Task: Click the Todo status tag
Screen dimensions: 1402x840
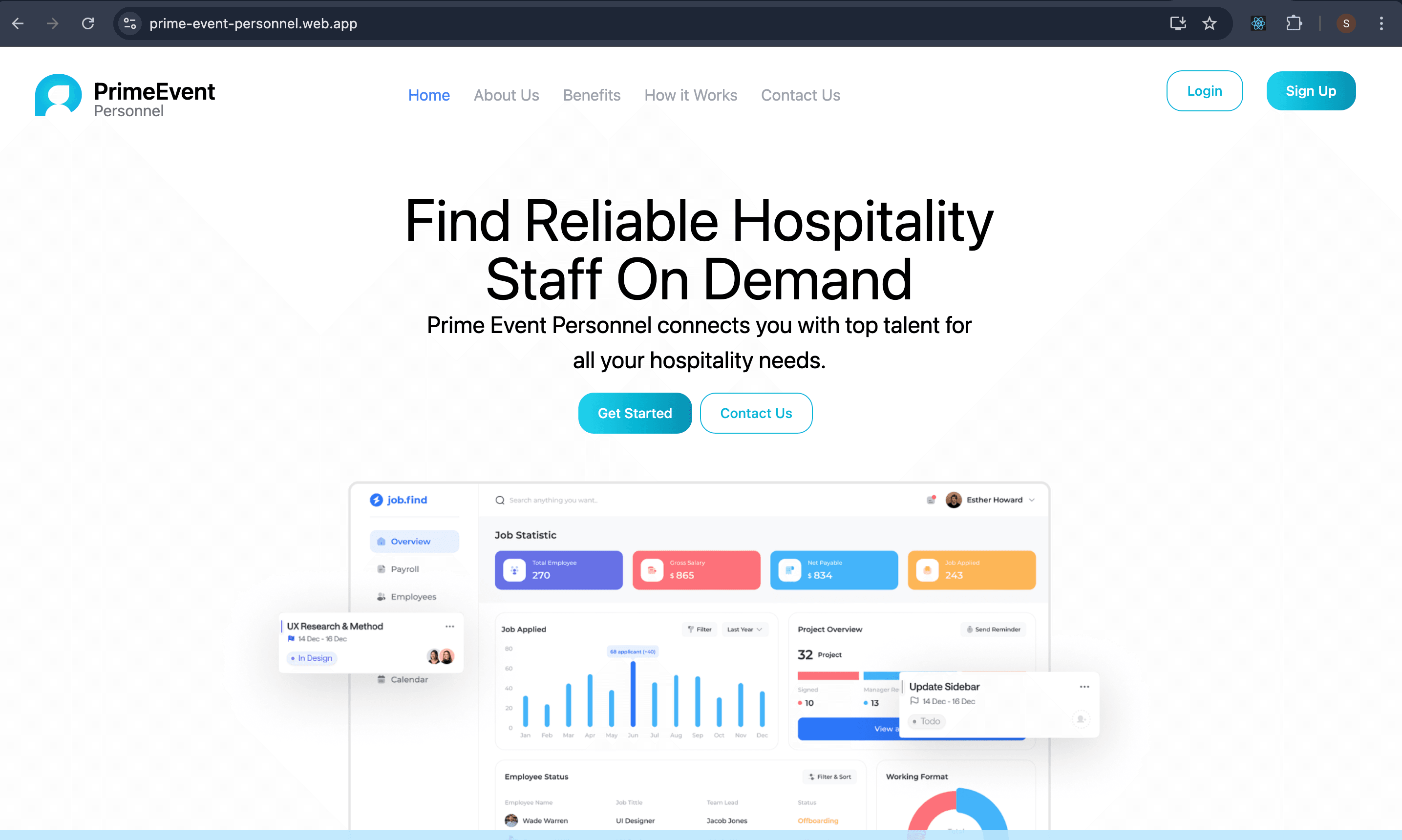Action: (x=926, y=721)
